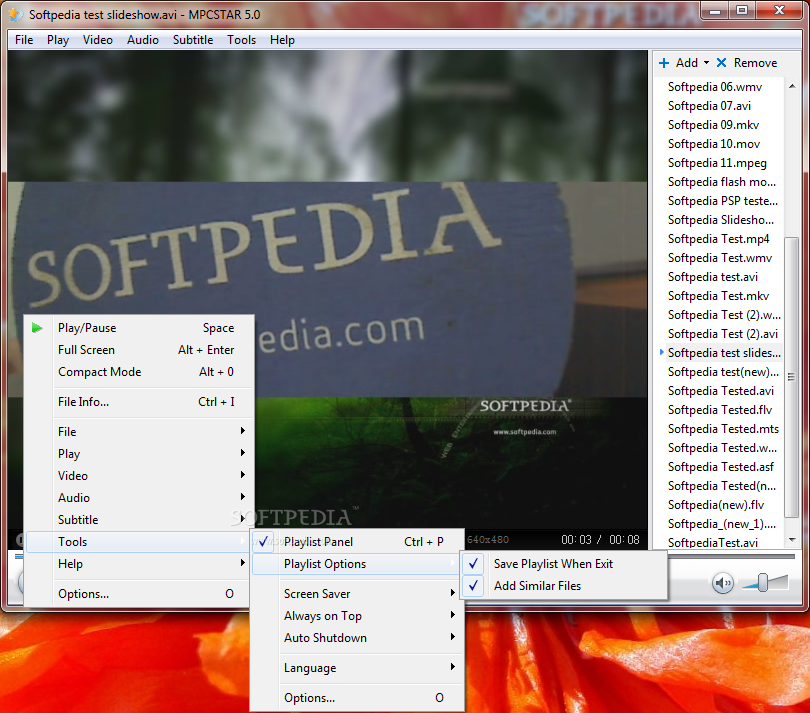Open Options... in the main context menu
This screenshot has height=713, width=810.
click(x=140, y=594)
